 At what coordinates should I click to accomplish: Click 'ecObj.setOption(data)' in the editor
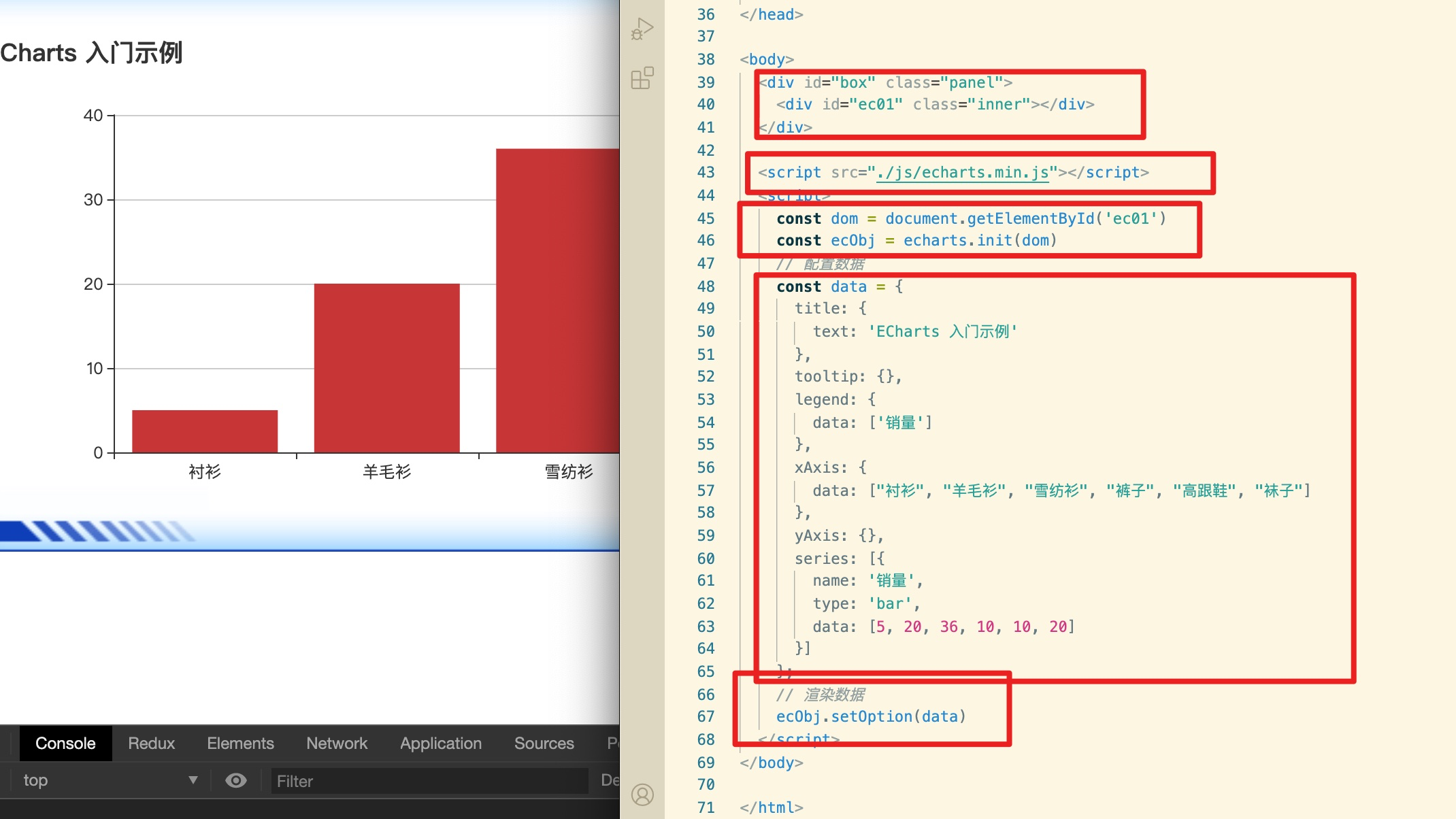coord(871,717)
